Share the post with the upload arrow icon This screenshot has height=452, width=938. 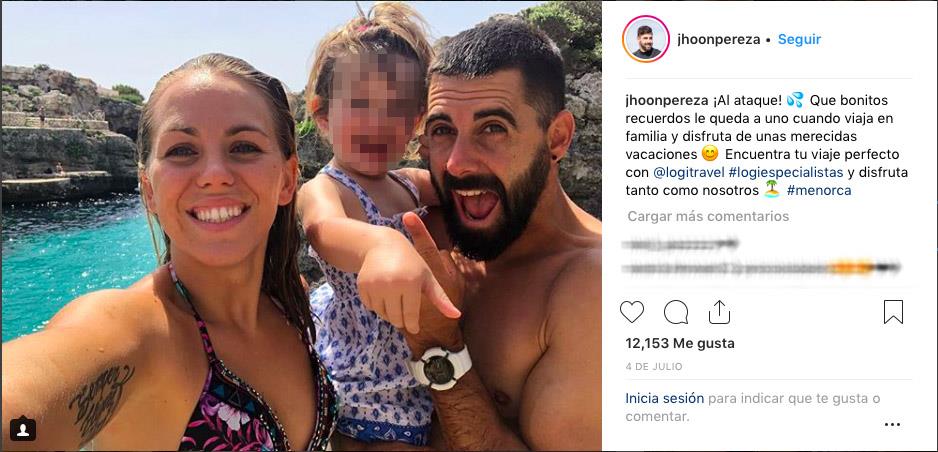(x=719, y=312)
